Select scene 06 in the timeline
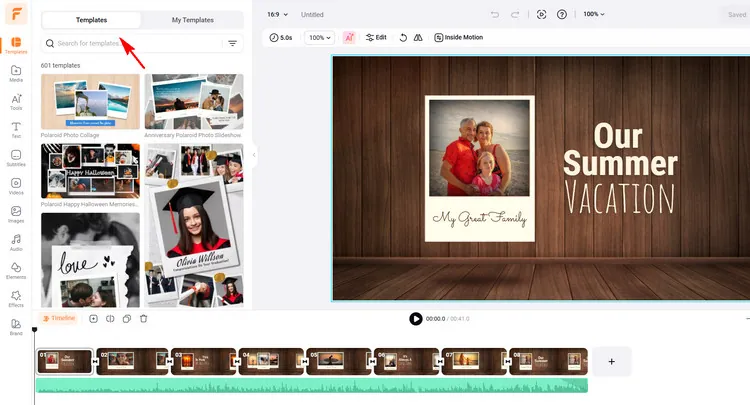Image resolution: width=750 pixels, height=405 pixels. (x=406, y=361)
